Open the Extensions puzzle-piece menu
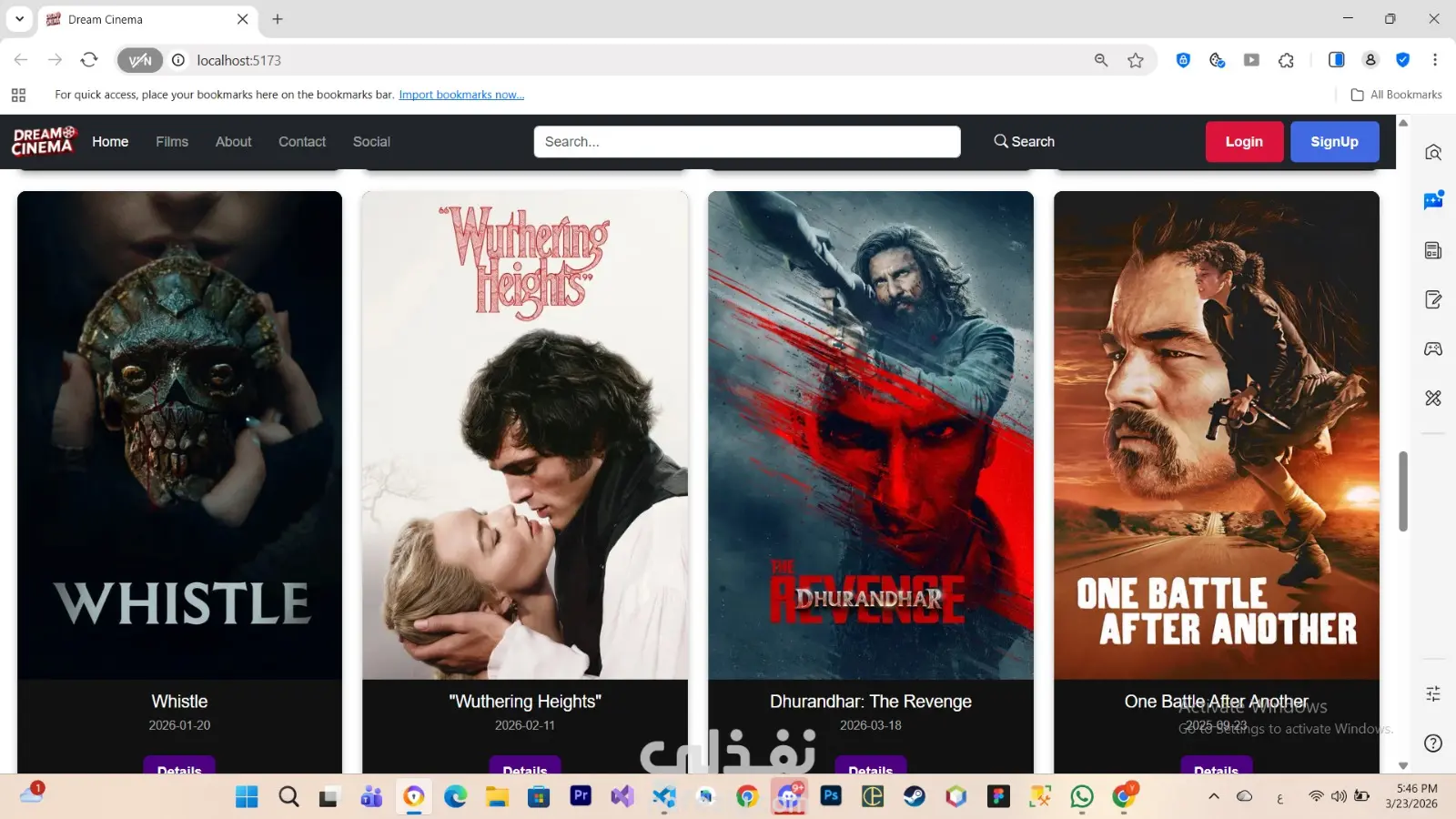This screenshot has height=819, width=1456. [1286, 60]
